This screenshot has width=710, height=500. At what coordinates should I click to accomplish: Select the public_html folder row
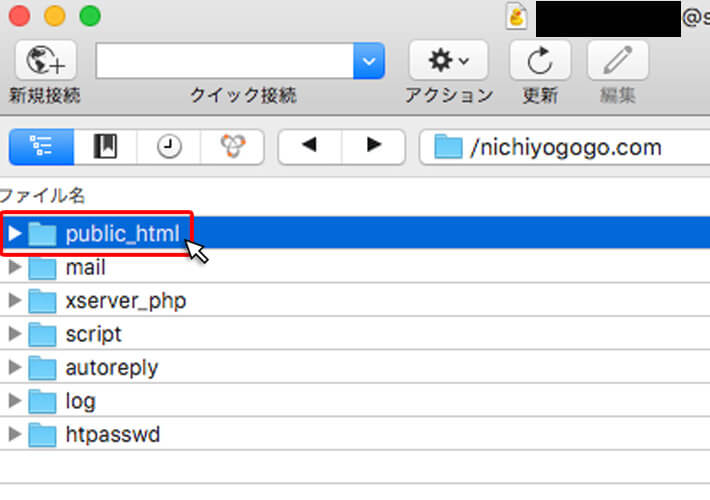355,233
